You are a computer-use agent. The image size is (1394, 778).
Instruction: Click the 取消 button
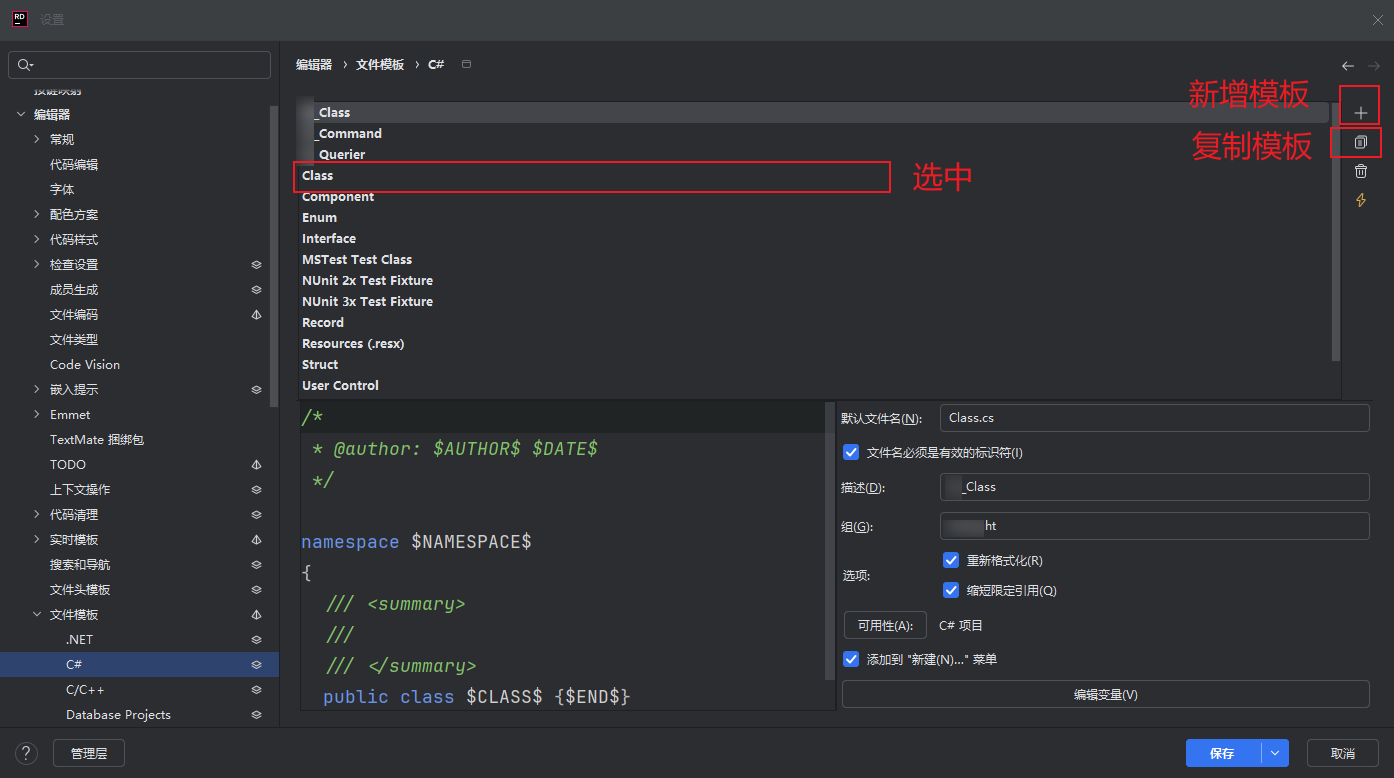pos(1342,753)
